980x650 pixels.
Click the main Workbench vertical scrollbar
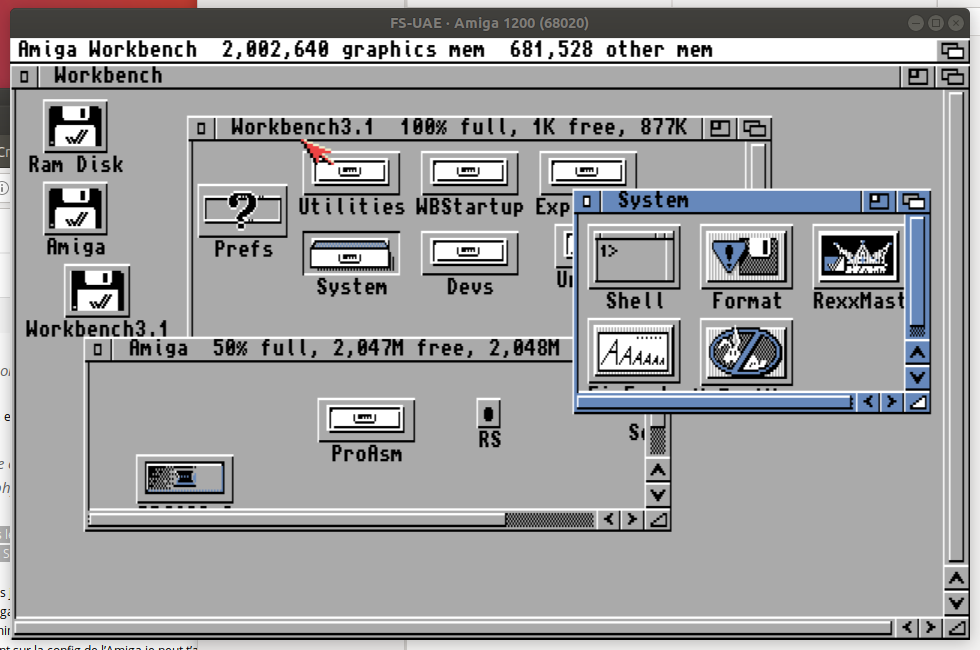coord(956,327)
